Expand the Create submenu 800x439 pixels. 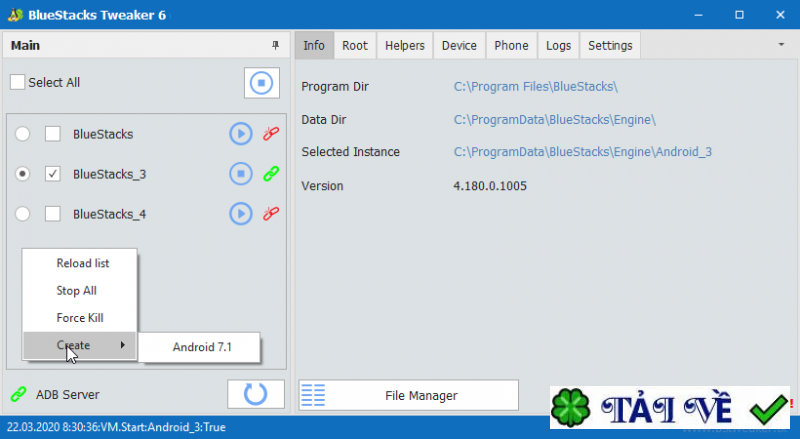tap(80, 346)
